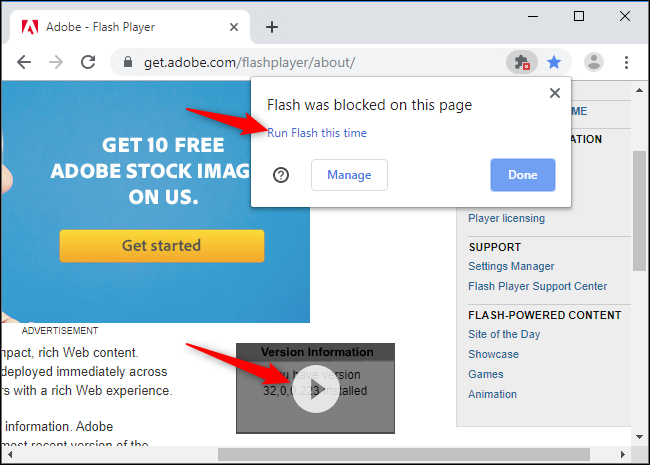Click the vertical scrollbar down arrow

tap(640, 436)
